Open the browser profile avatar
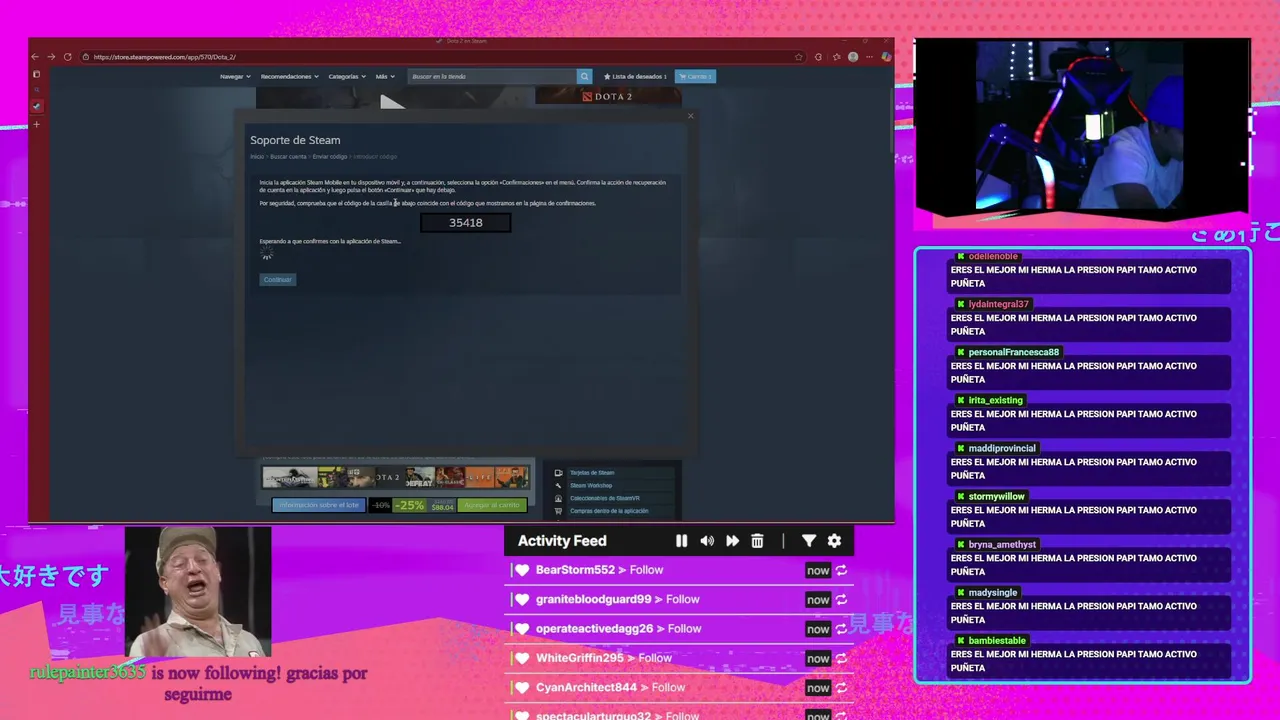Screen dimensions: 1280x720 pos(853,57)
